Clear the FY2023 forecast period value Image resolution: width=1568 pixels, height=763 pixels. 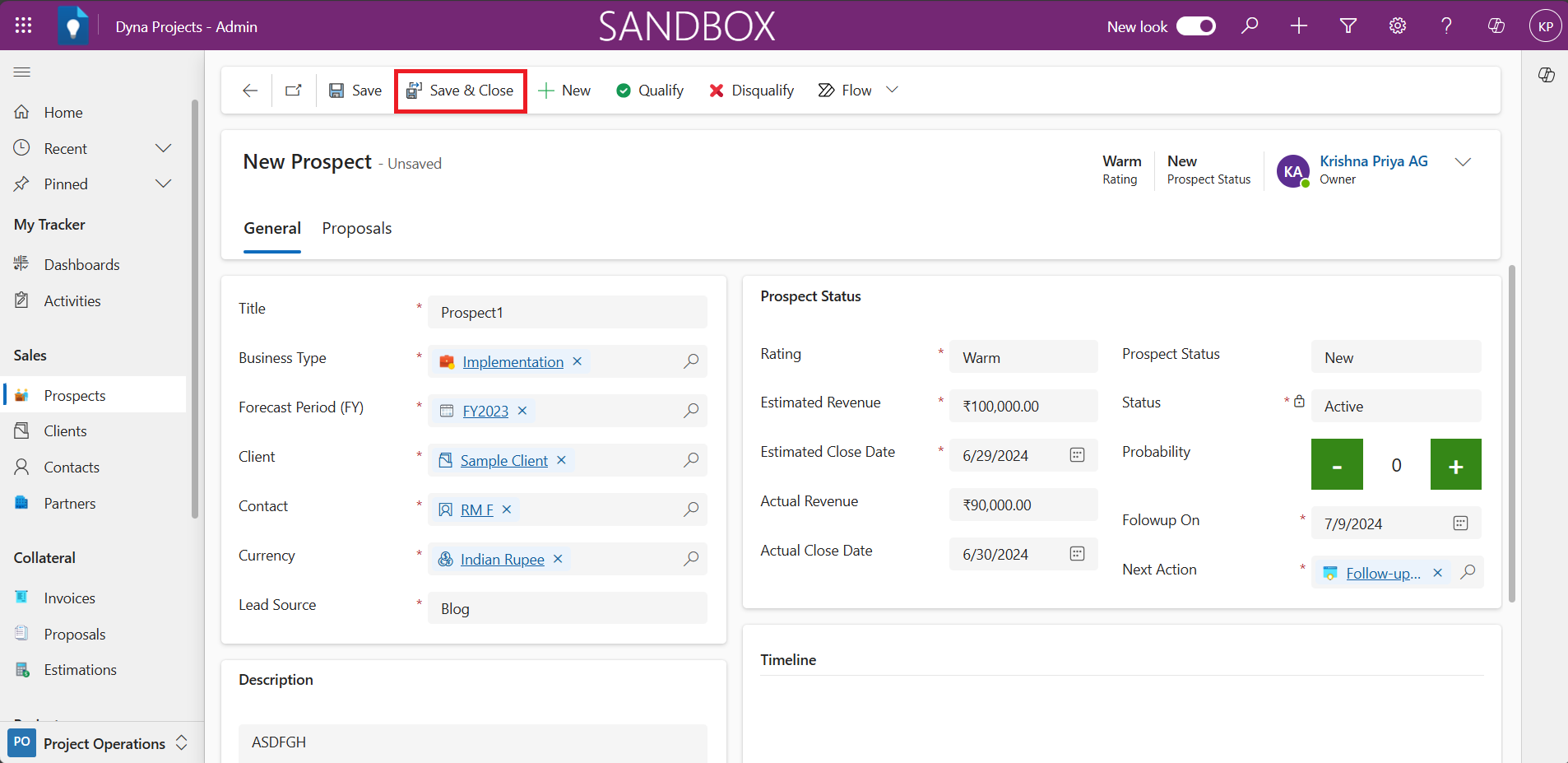point(522,411)
